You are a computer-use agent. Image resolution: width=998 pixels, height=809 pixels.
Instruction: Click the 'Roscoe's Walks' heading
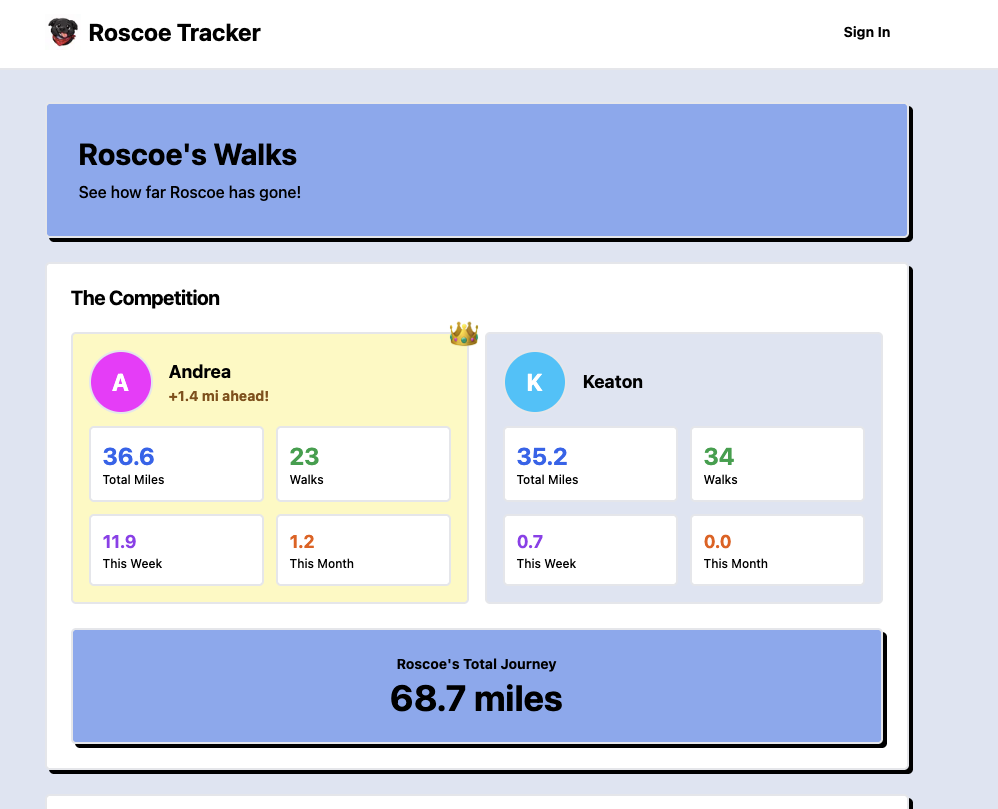[x=188, y=155]
